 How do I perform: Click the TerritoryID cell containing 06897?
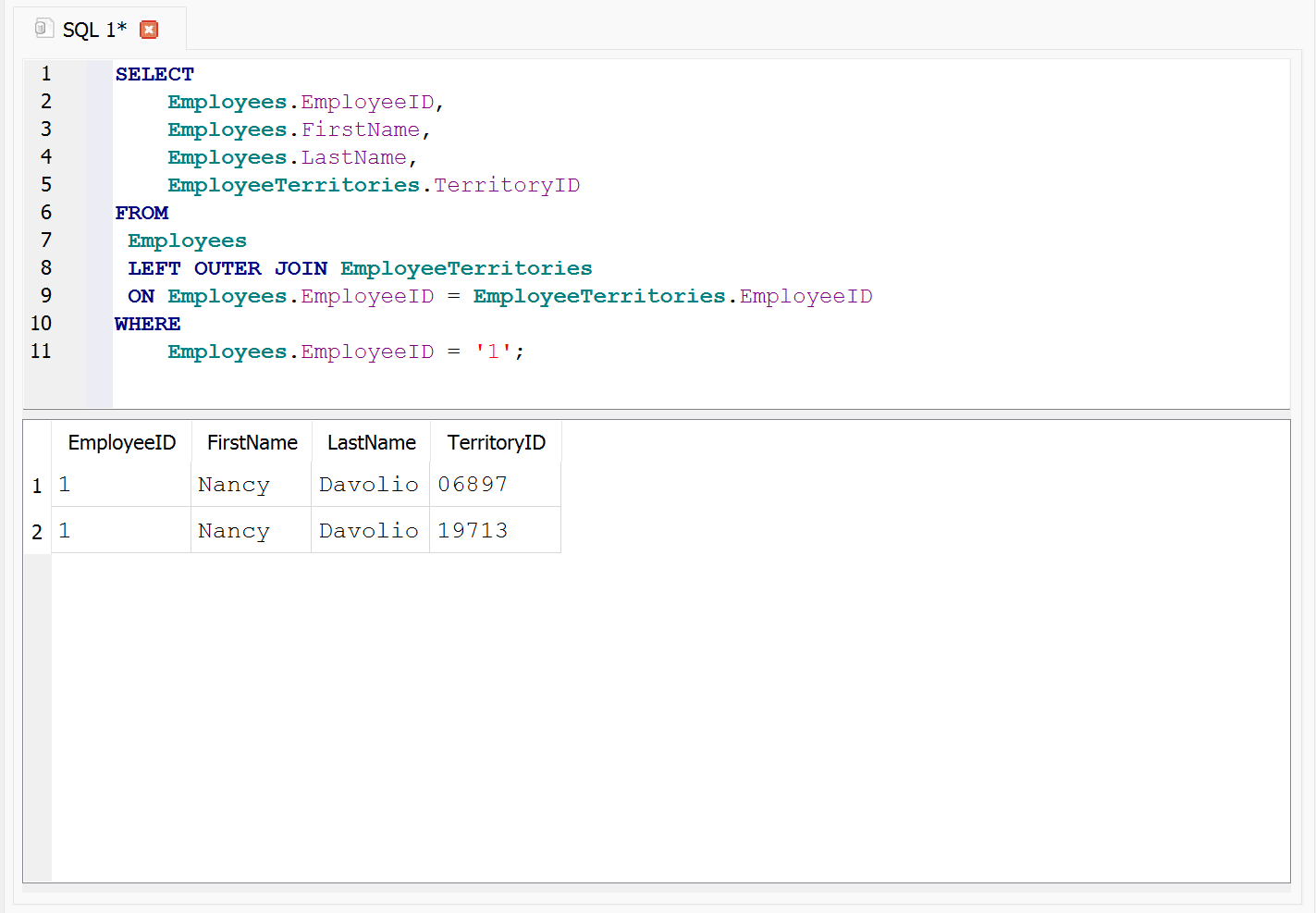tap(473, 485)
